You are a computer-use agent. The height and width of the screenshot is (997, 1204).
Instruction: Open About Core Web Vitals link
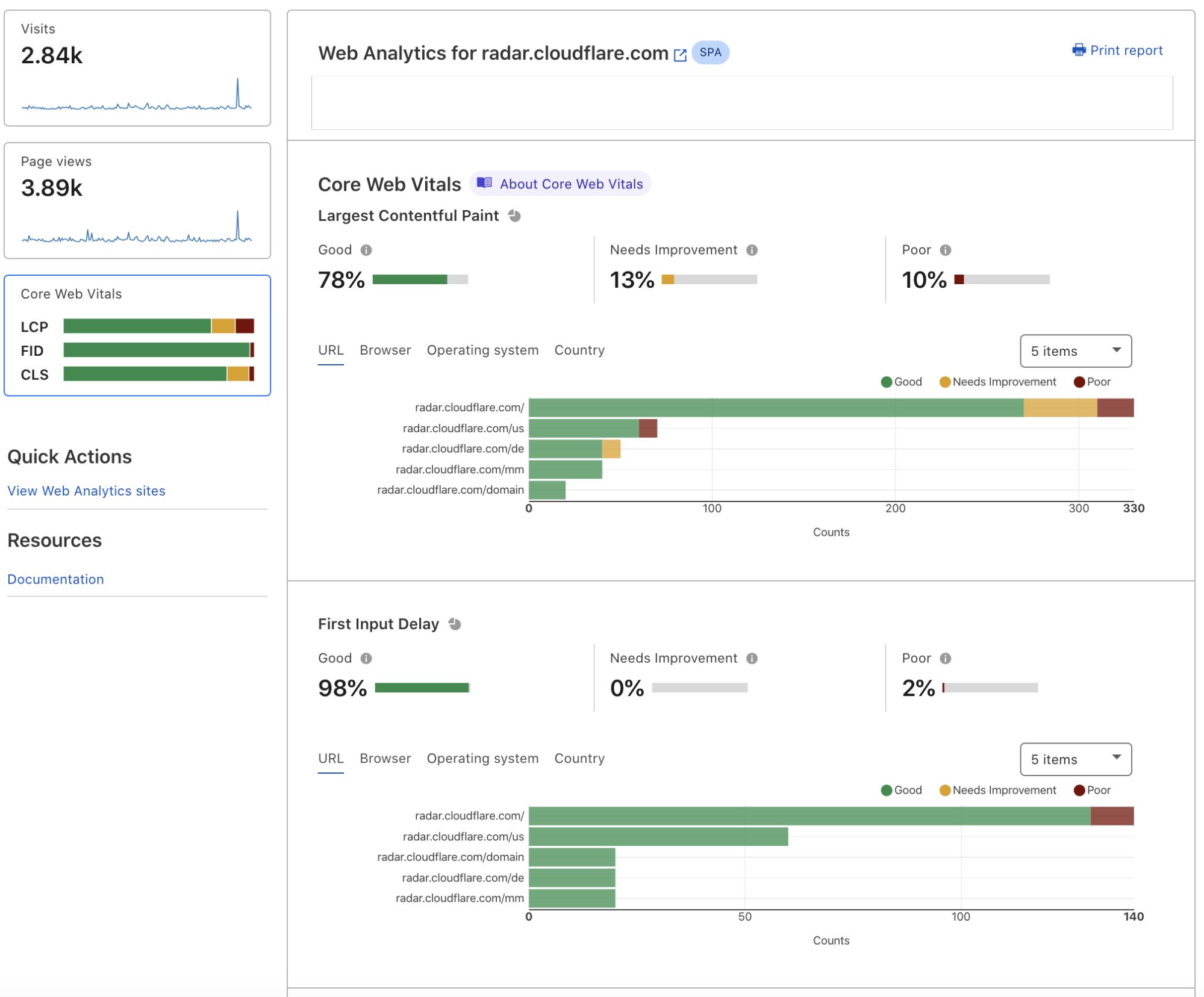point(560,184)
